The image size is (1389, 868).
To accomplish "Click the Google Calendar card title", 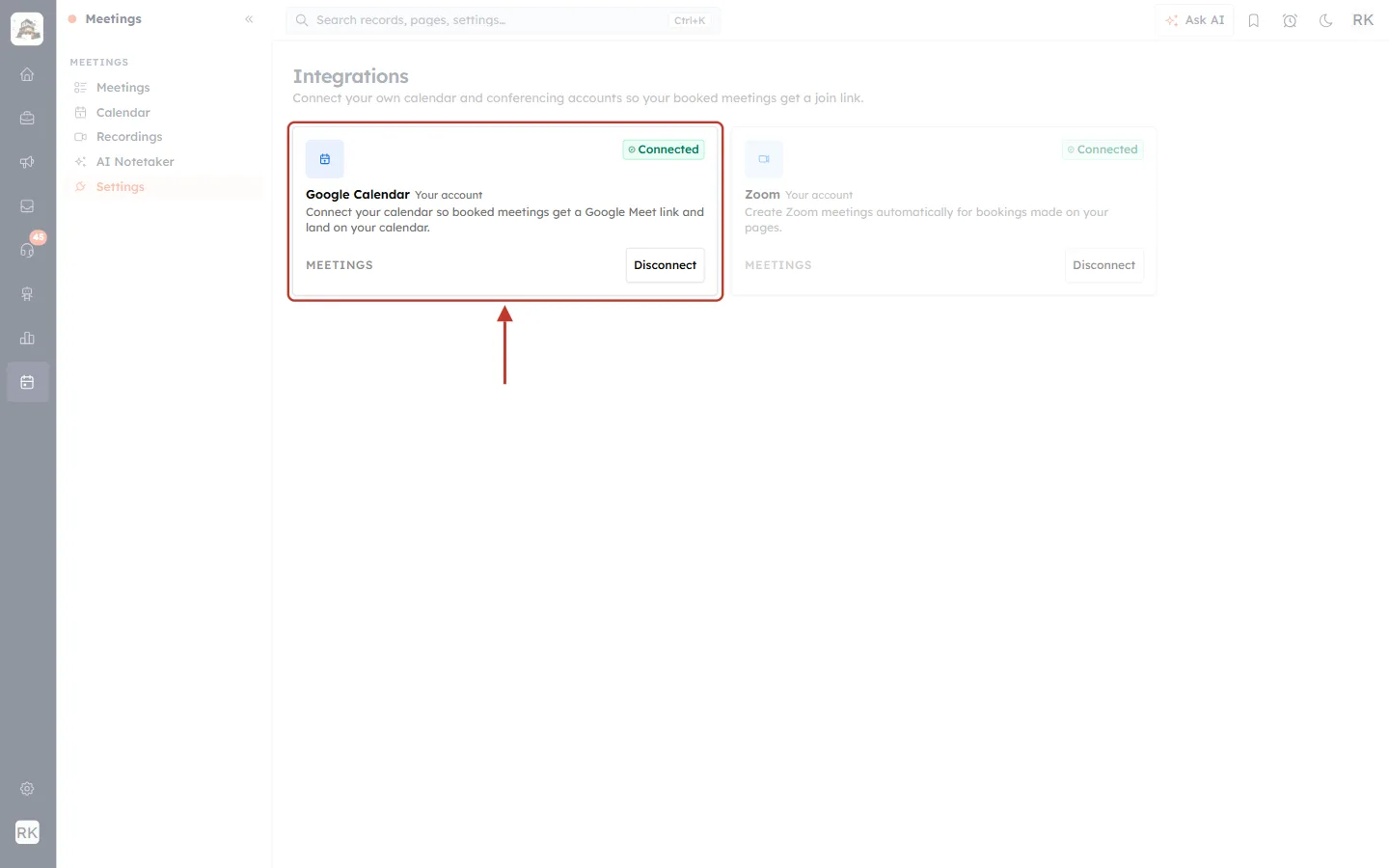I will point(358,195).
